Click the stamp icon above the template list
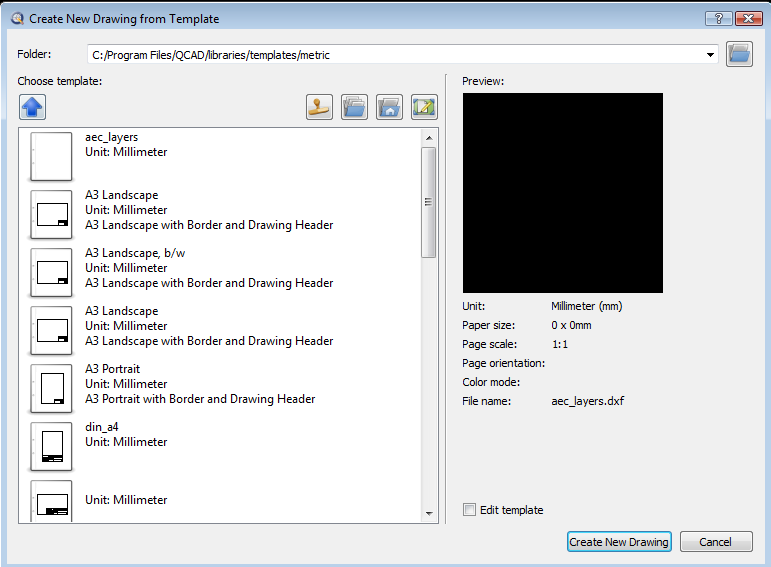This screenshot has width=771, height=567. tap(320, 107)
